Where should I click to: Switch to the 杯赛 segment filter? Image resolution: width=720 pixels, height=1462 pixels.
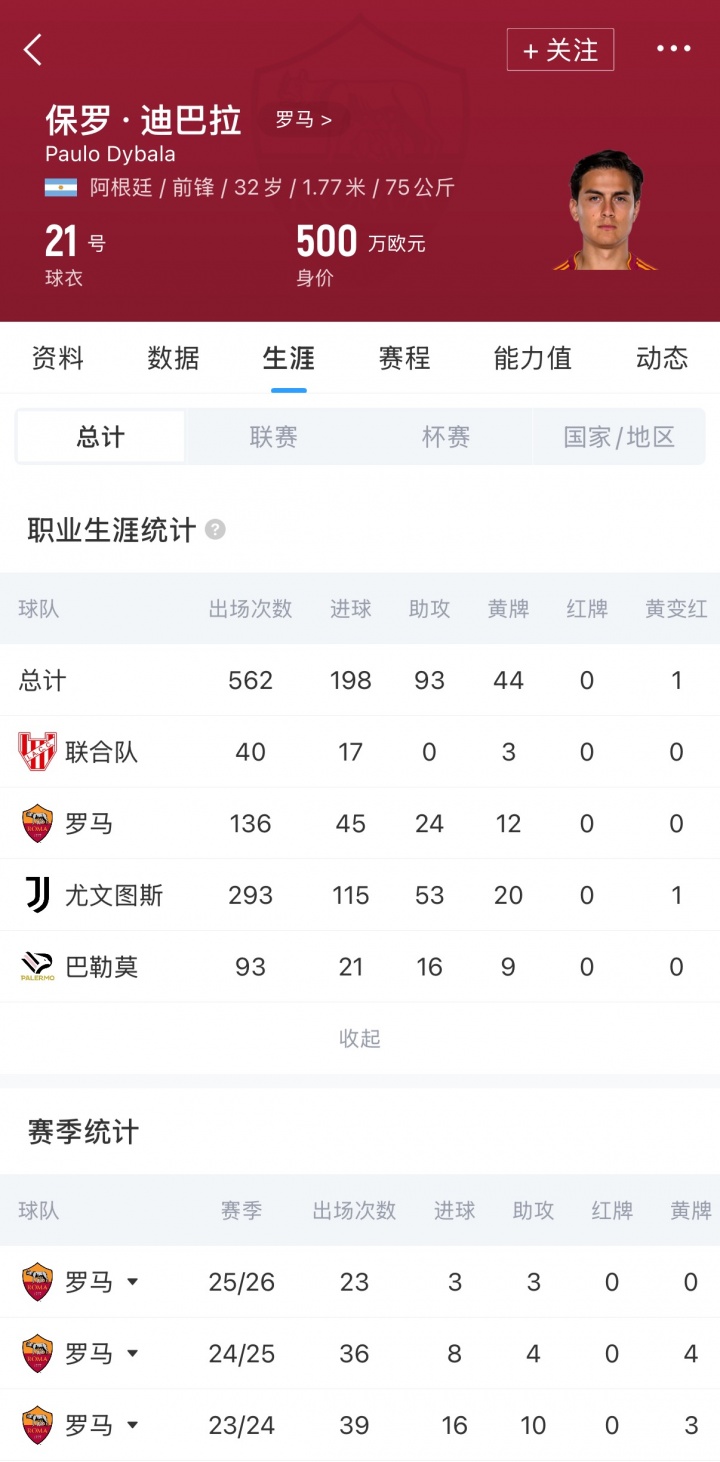(x=446, y=437)
